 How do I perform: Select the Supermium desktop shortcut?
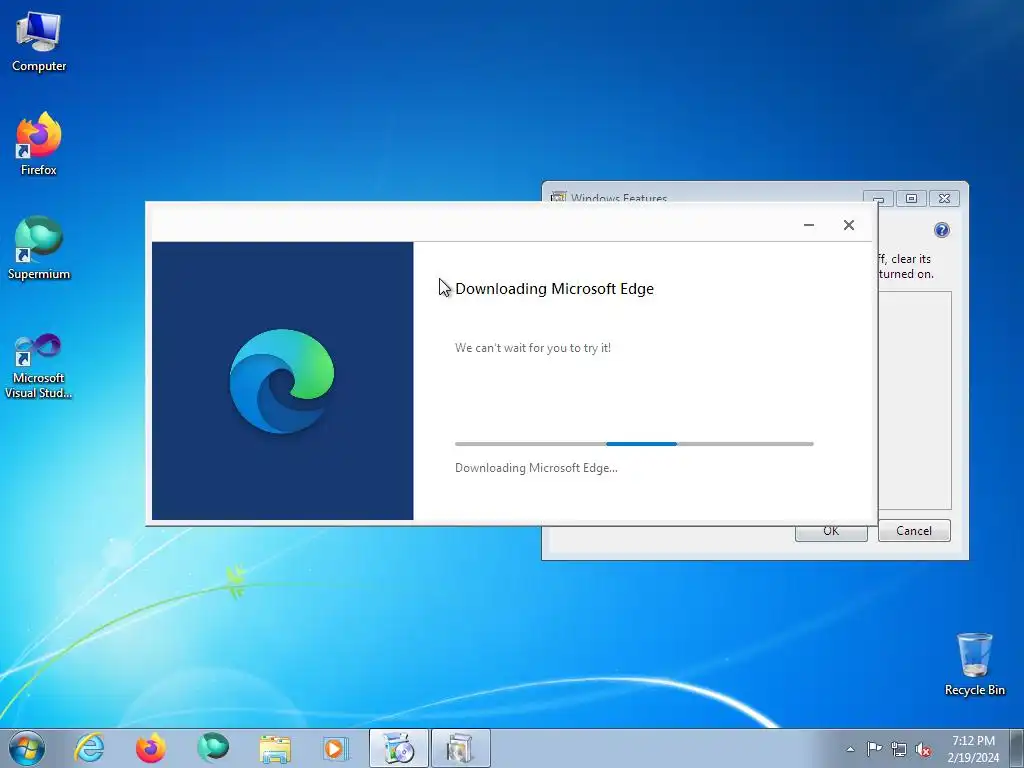pos(39,248)
